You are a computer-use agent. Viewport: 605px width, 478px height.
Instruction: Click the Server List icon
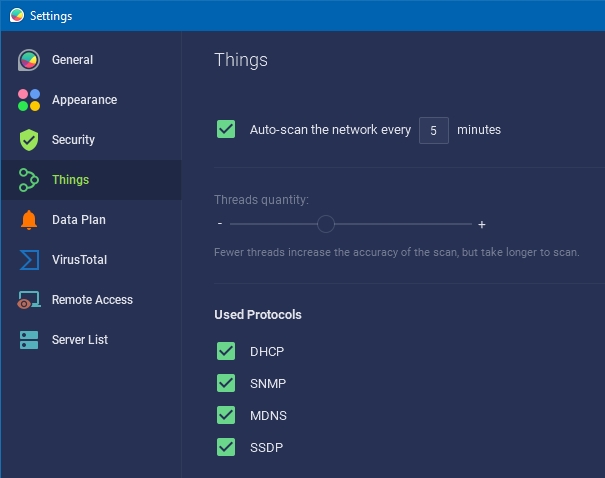point(29,340)
